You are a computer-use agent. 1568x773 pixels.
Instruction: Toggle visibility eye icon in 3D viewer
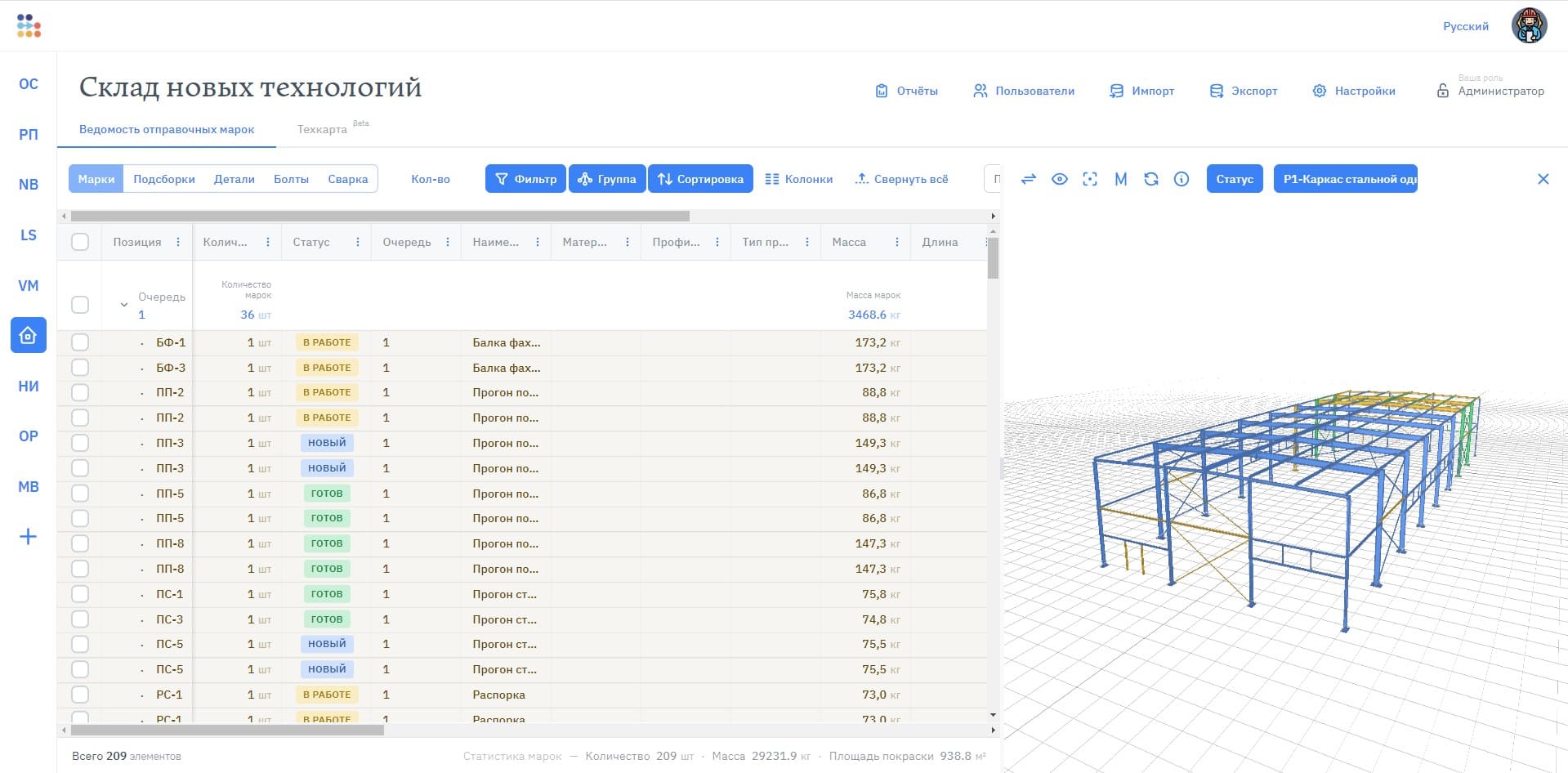coord(1059,179)
